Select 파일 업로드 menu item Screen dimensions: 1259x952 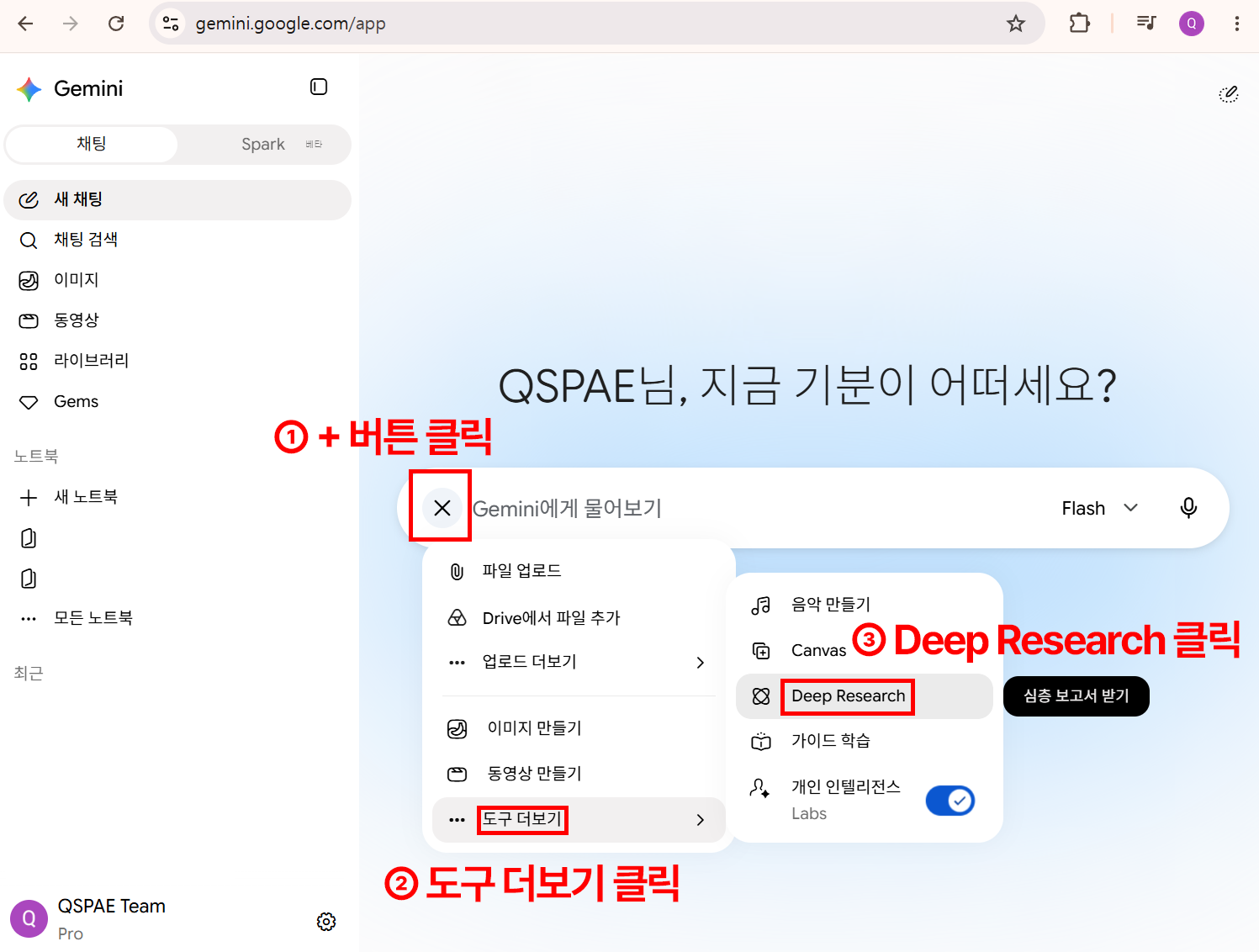(579, 571)
